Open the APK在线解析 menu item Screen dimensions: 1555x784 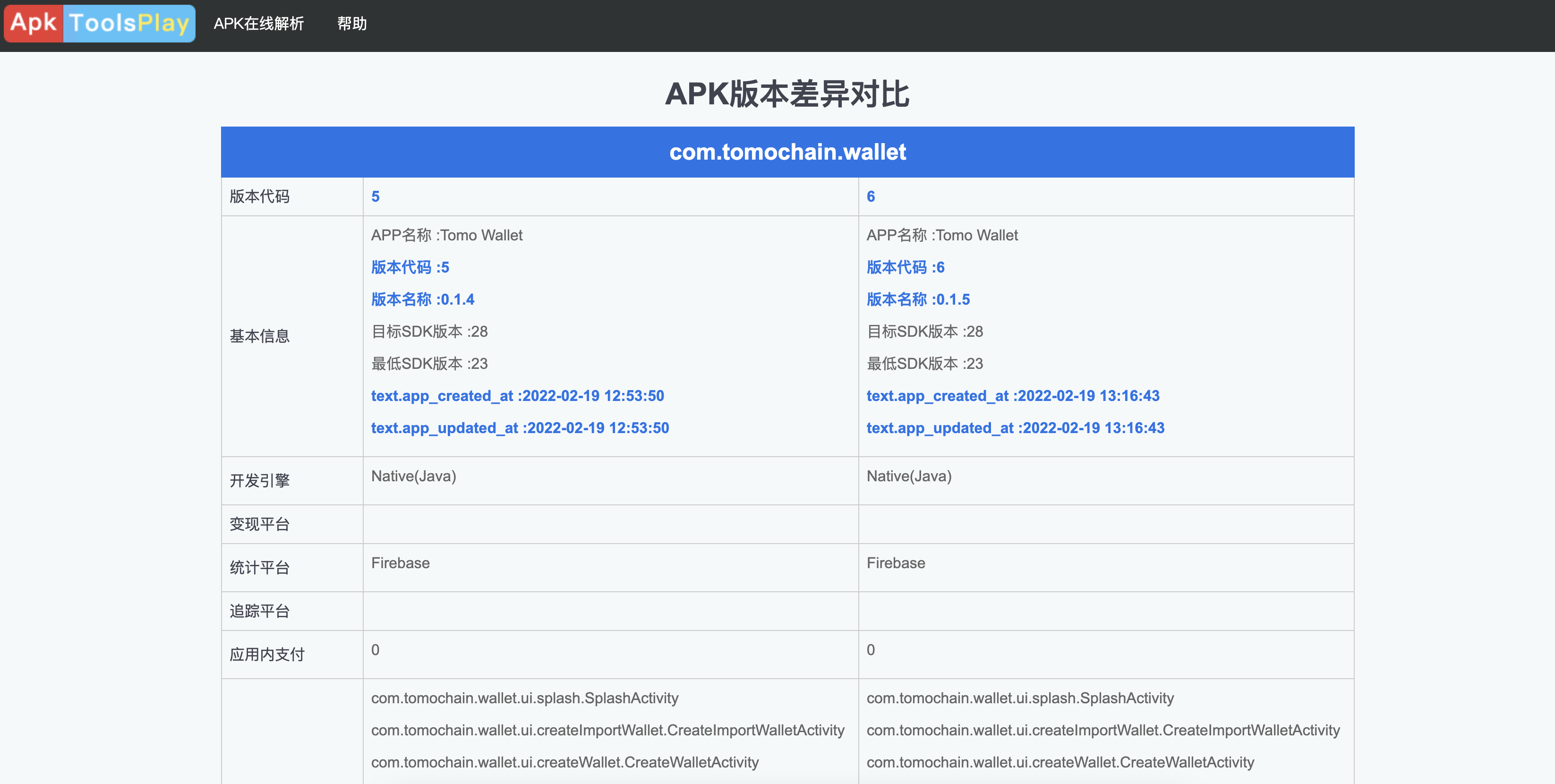point(258,24)
